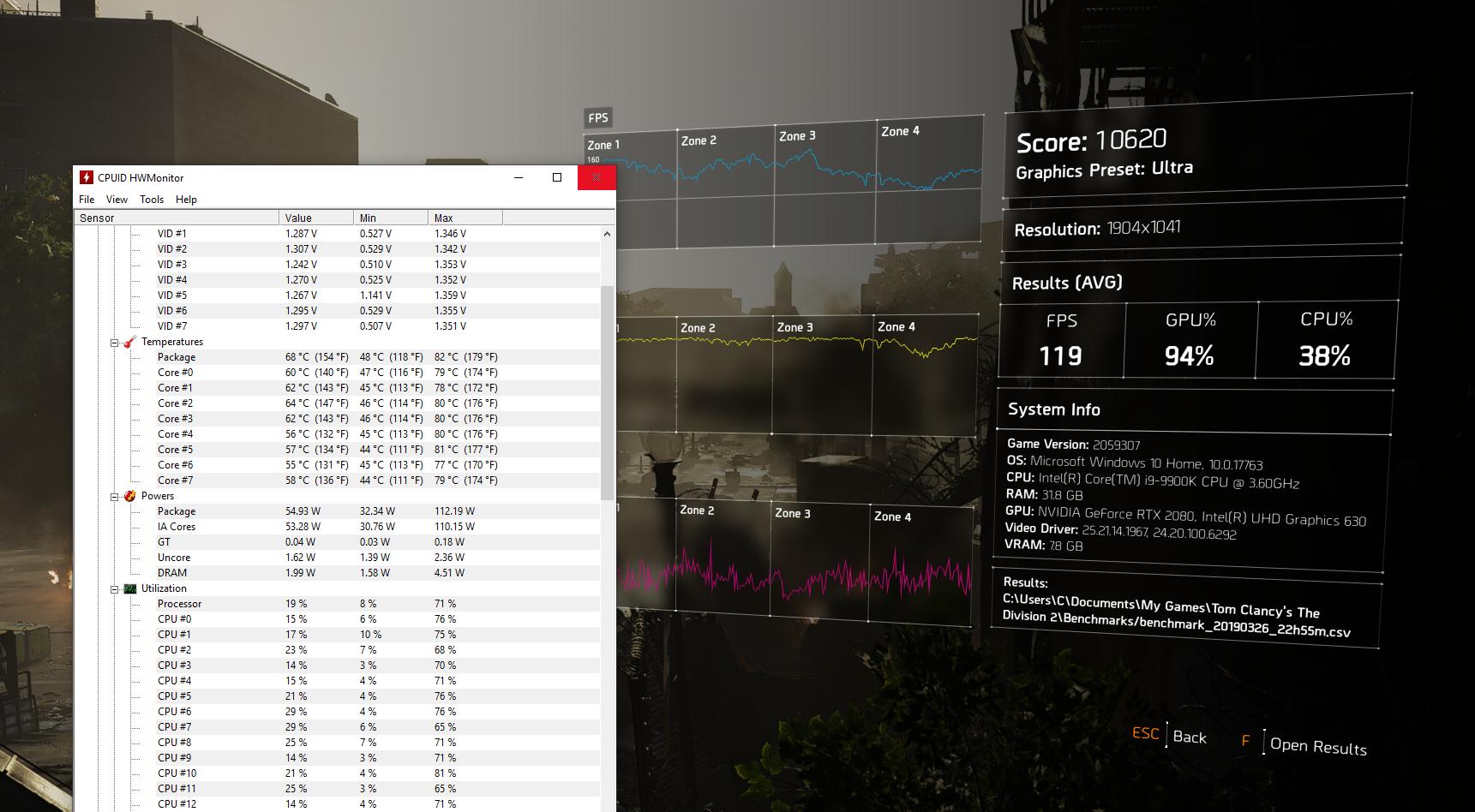
Task: Click the Powers flame icon
Action: [129, 496]
